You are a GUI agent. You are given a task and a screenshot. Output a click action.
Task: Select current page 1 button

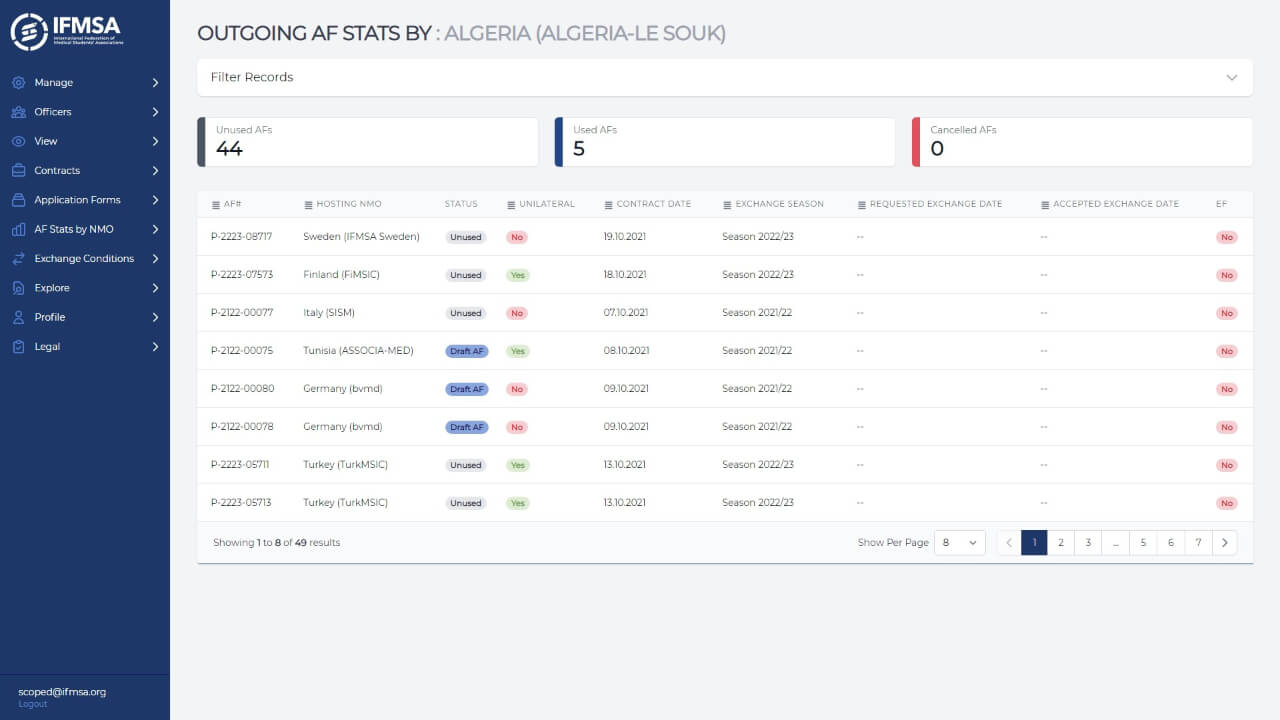(1034, 543)
